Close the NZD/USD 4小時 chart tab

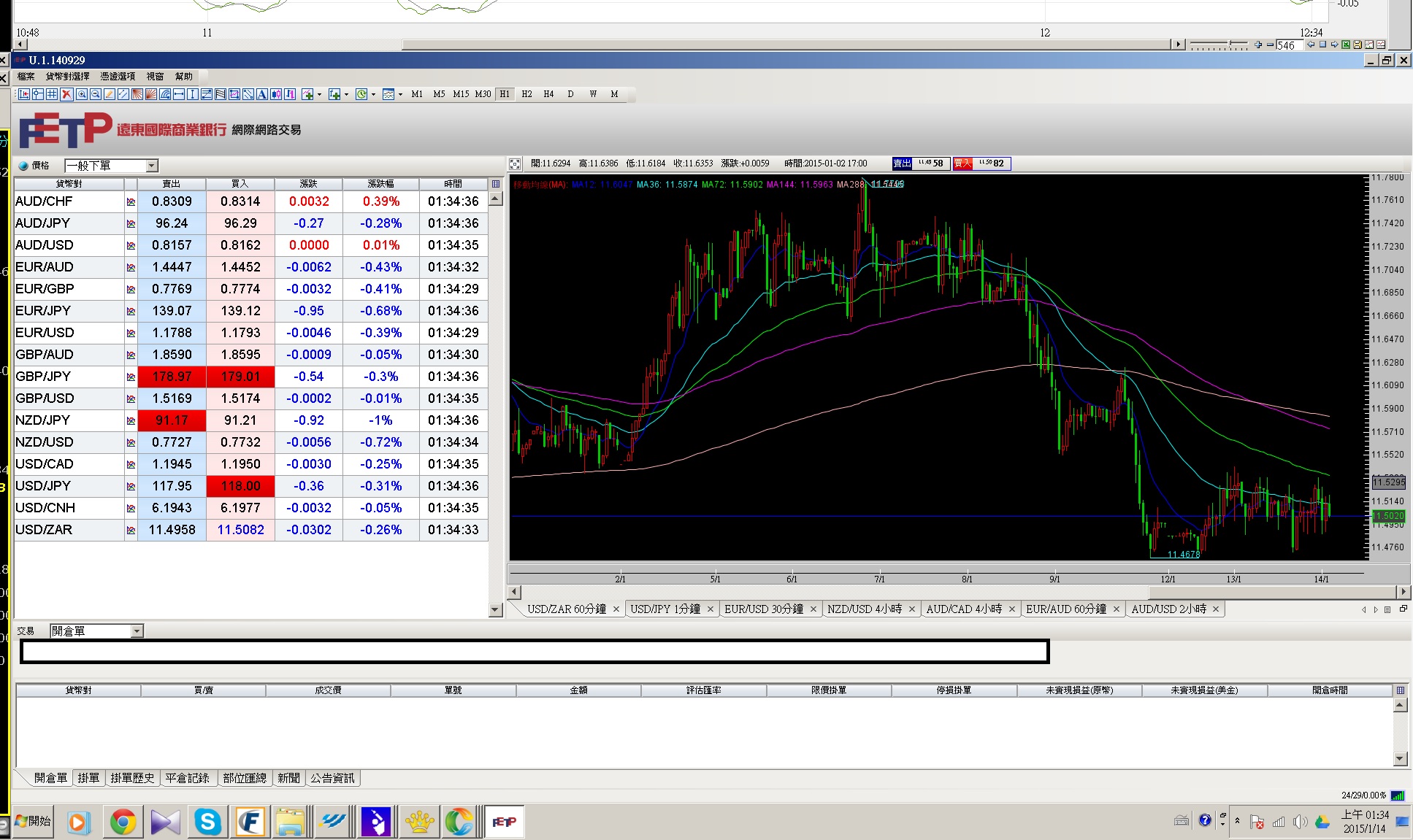911,609
